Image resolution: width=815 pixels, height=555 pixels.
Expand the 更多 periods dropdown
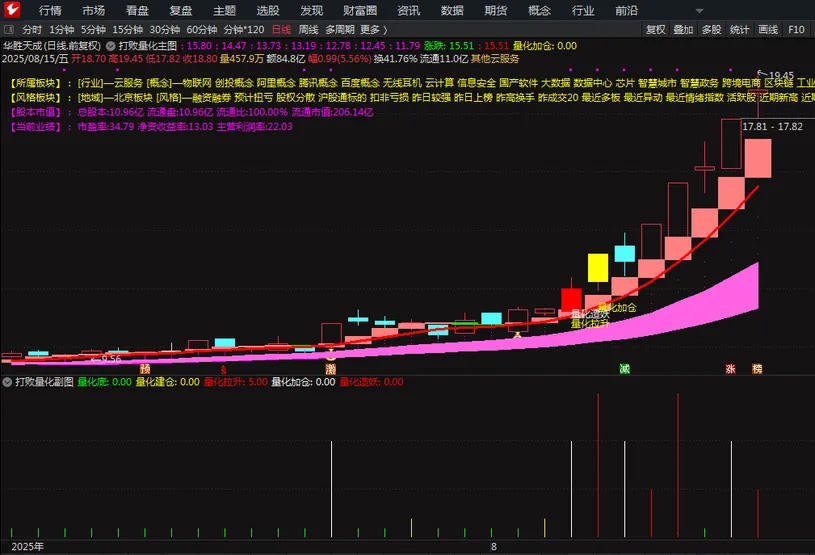tap(373, 30)
